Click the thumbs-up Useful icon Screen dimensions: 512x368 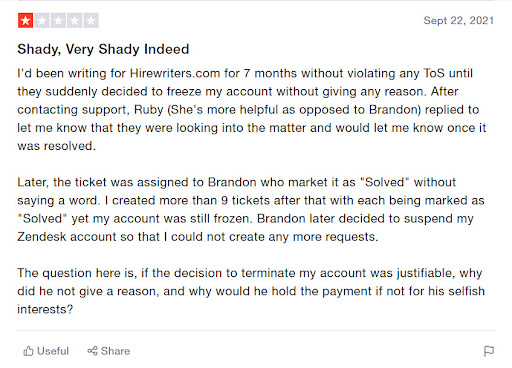[x=28, y=351]
